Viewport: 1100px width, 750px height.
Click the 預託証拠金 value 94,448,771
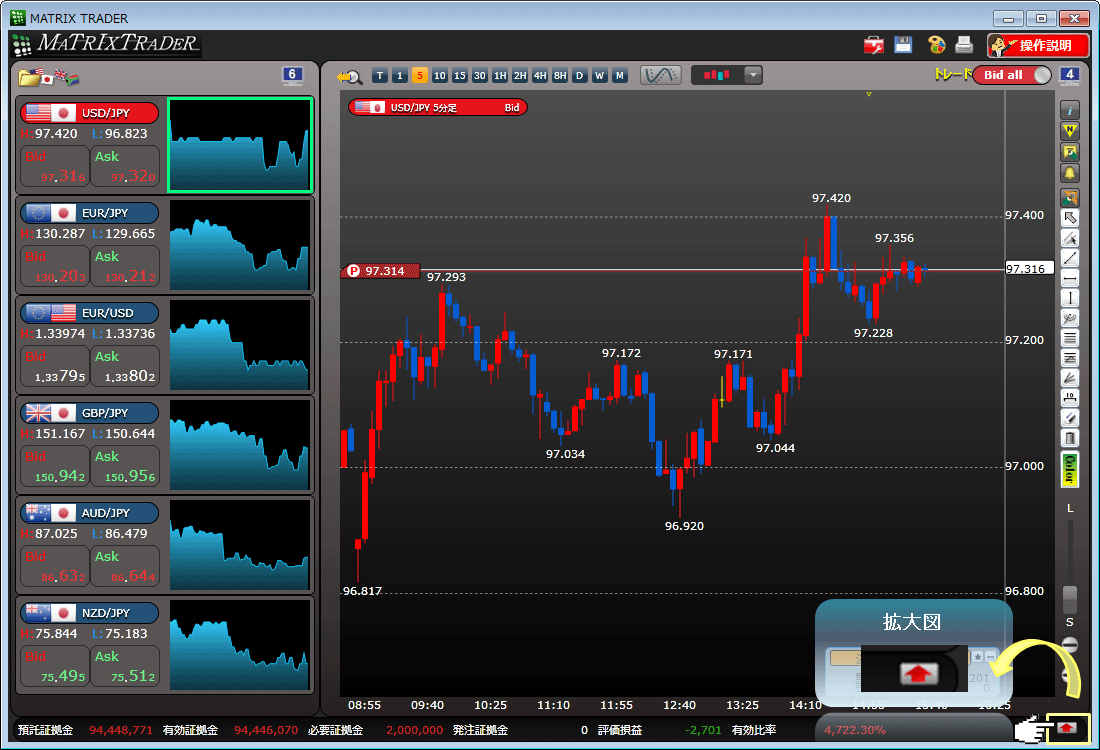pyautogui.click(x=121, y=730)
